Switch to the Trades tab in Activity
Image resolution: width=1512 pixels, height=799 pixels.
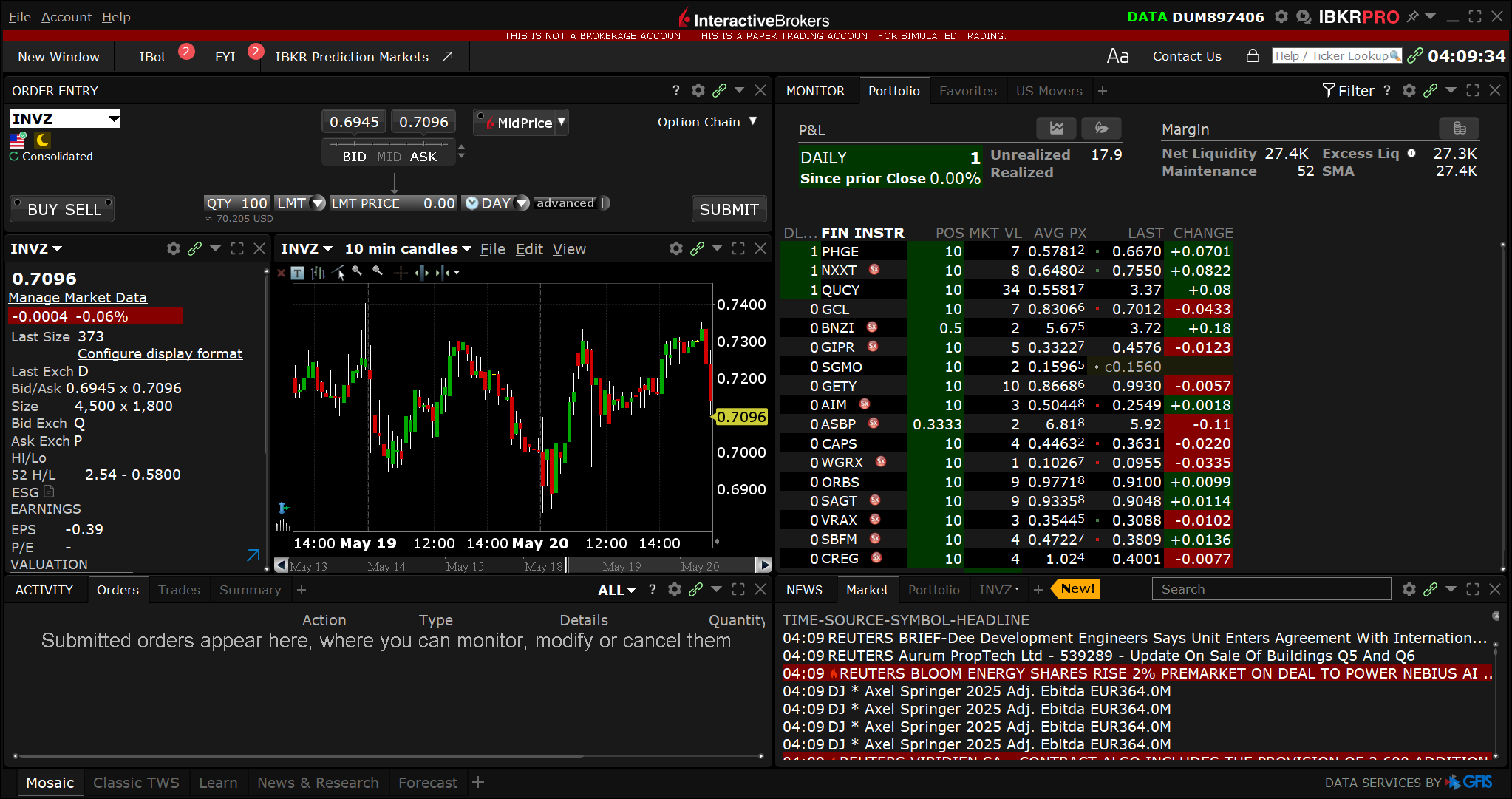coord(179,590)
